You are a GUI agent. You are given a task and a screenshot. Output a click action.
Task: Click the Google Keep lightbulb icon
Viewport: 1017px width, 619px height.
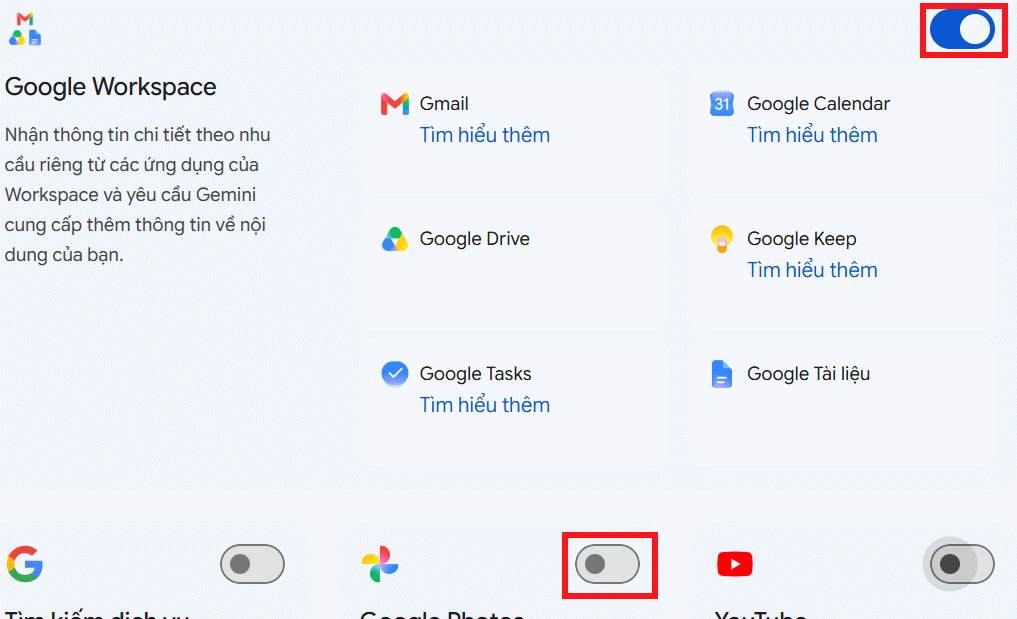pos(722,239)
